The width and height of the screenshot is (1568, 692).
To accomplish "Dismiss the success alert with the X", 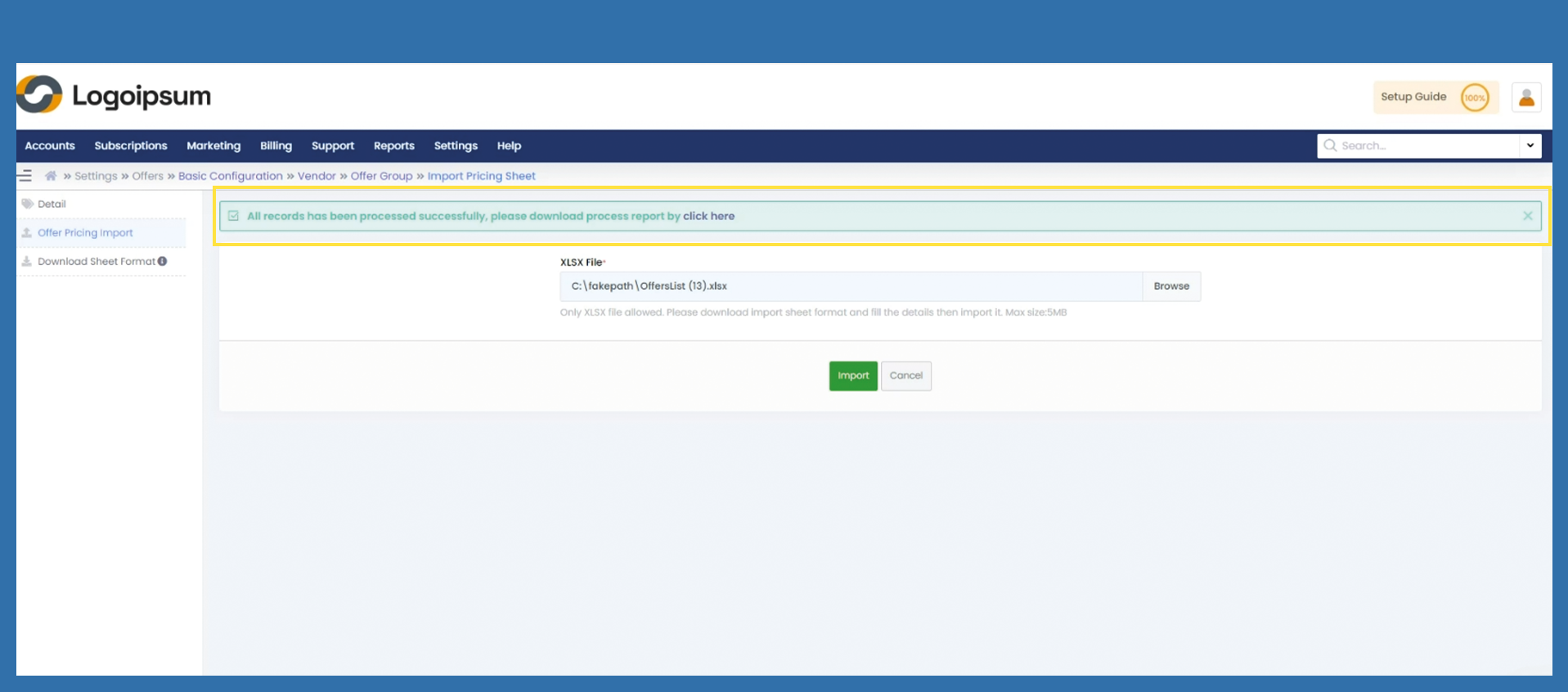I will (x=1527, y=216).
